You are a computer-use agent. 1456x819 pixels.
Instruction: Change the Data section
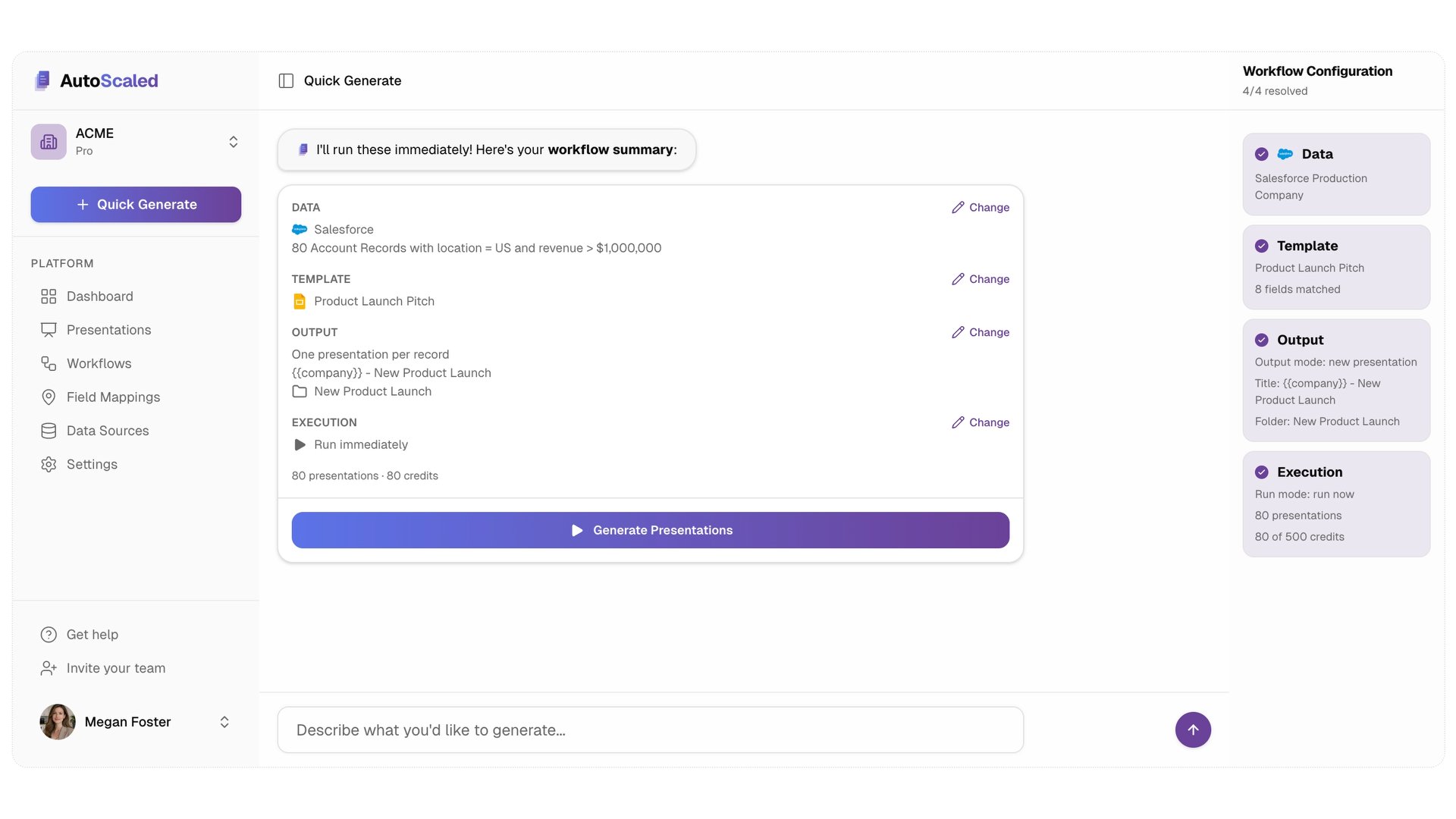point(981,207)
